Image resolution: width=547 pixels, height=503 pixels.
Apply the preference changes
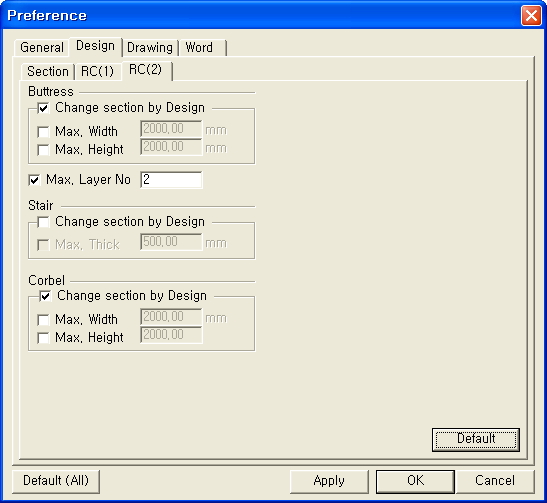point(329,481)
